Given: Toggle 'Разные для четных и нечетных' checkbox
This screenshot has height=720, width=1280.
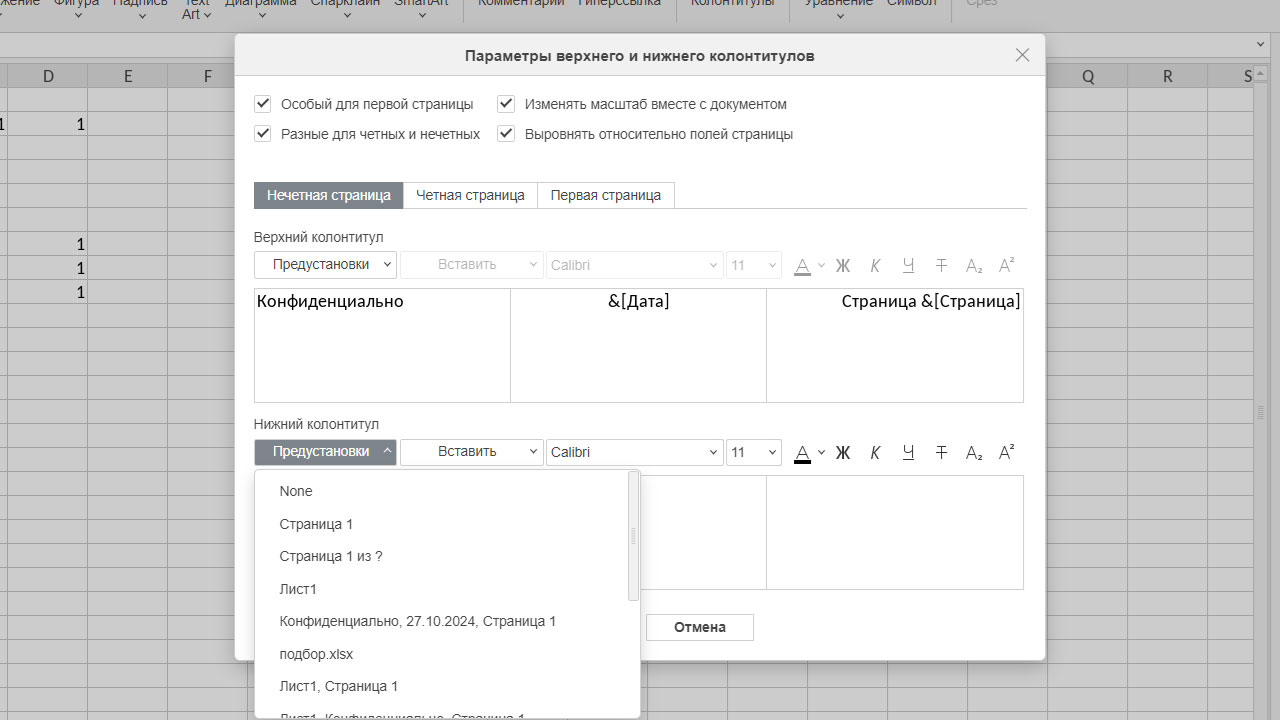Looking at the screenshot, I should click(263, 134).
